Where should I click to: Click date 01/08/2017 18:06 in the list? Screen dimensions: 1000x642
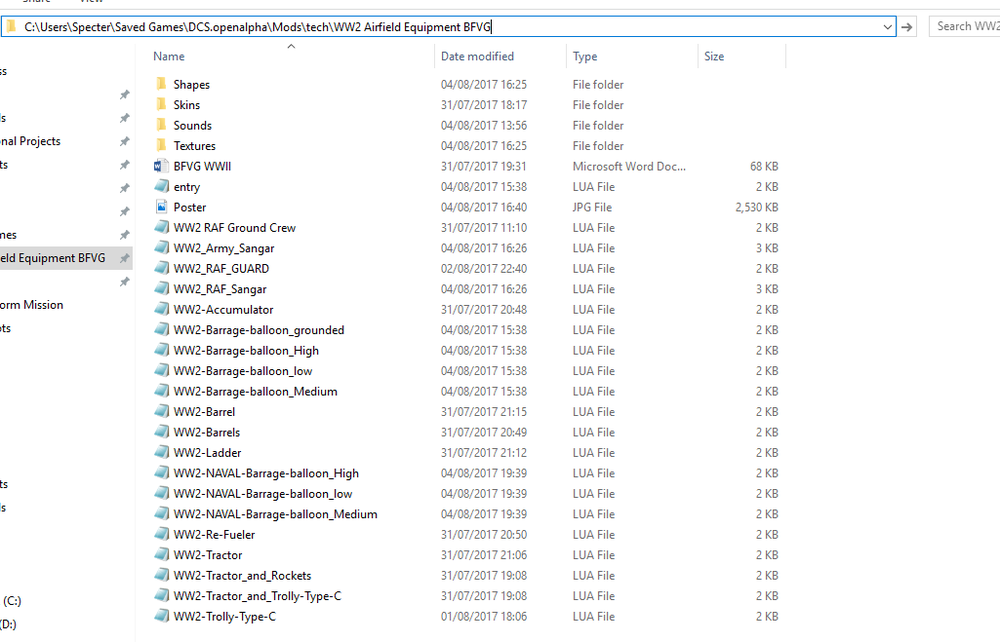click(x=484, y=616)
